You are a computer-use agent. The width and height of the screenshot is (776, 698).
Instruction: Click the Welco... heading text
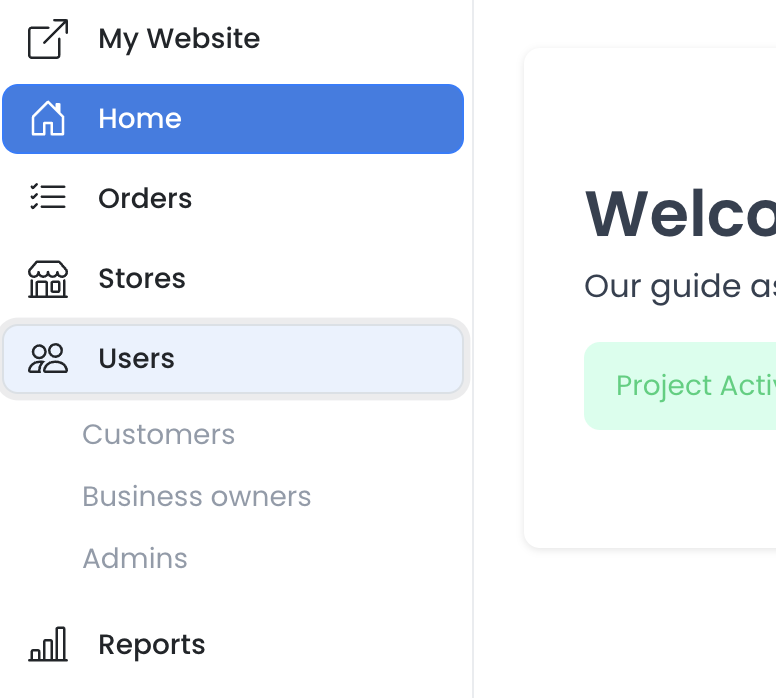pos(680,214)
